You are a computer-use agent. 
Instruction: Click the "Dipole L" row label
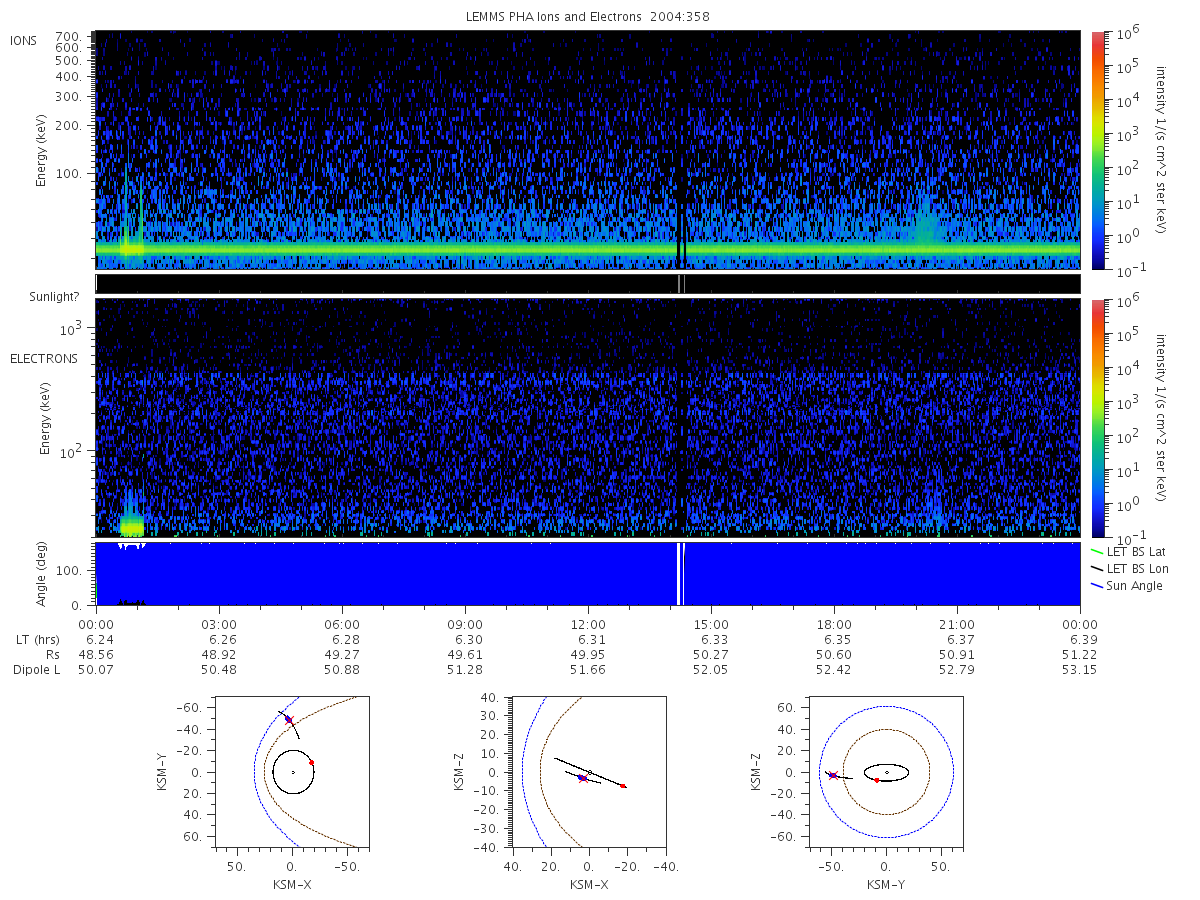coord(36,670)
